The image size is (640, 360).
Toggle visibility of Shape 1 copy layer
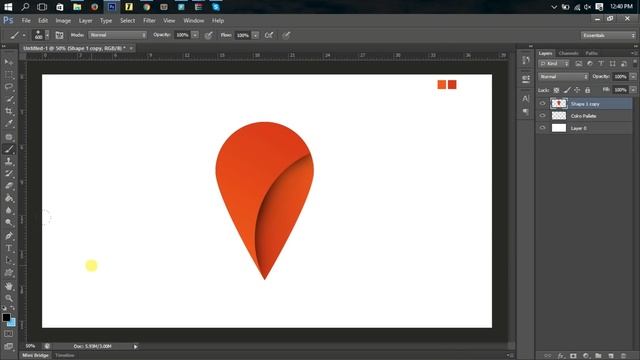542,104
